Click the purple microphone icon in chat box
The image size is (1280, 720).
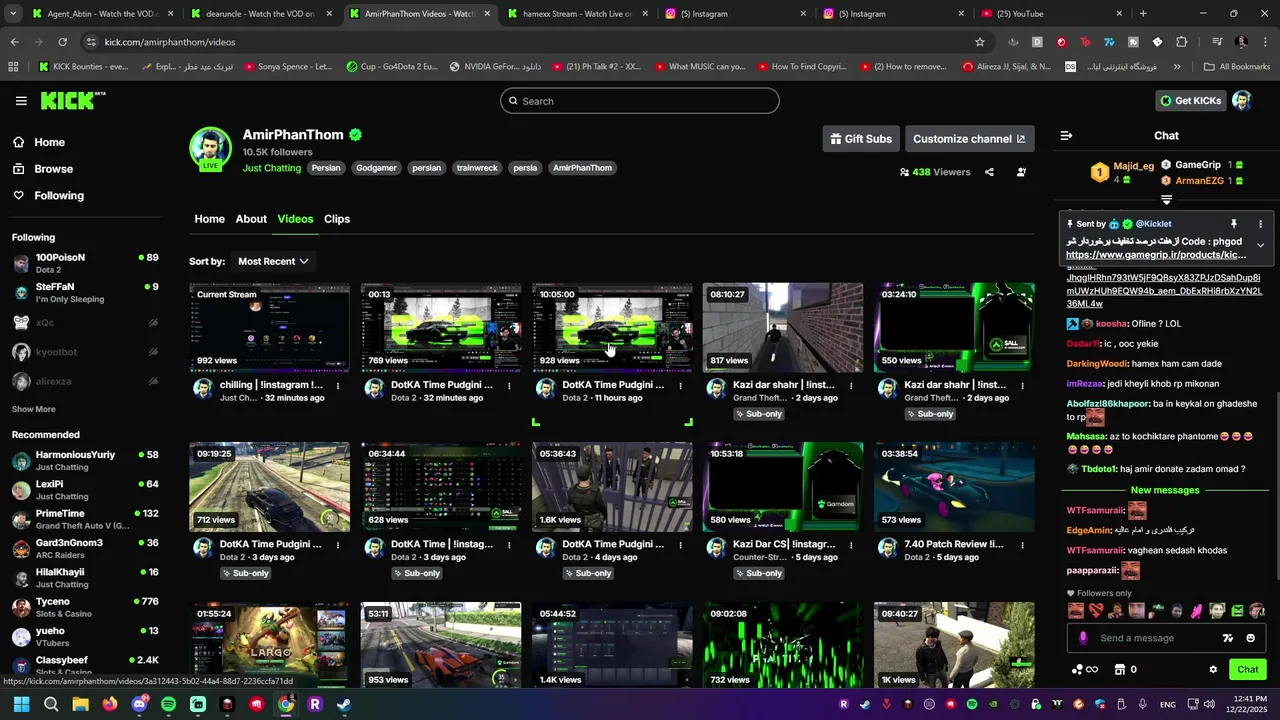(x=1083, y=638)
